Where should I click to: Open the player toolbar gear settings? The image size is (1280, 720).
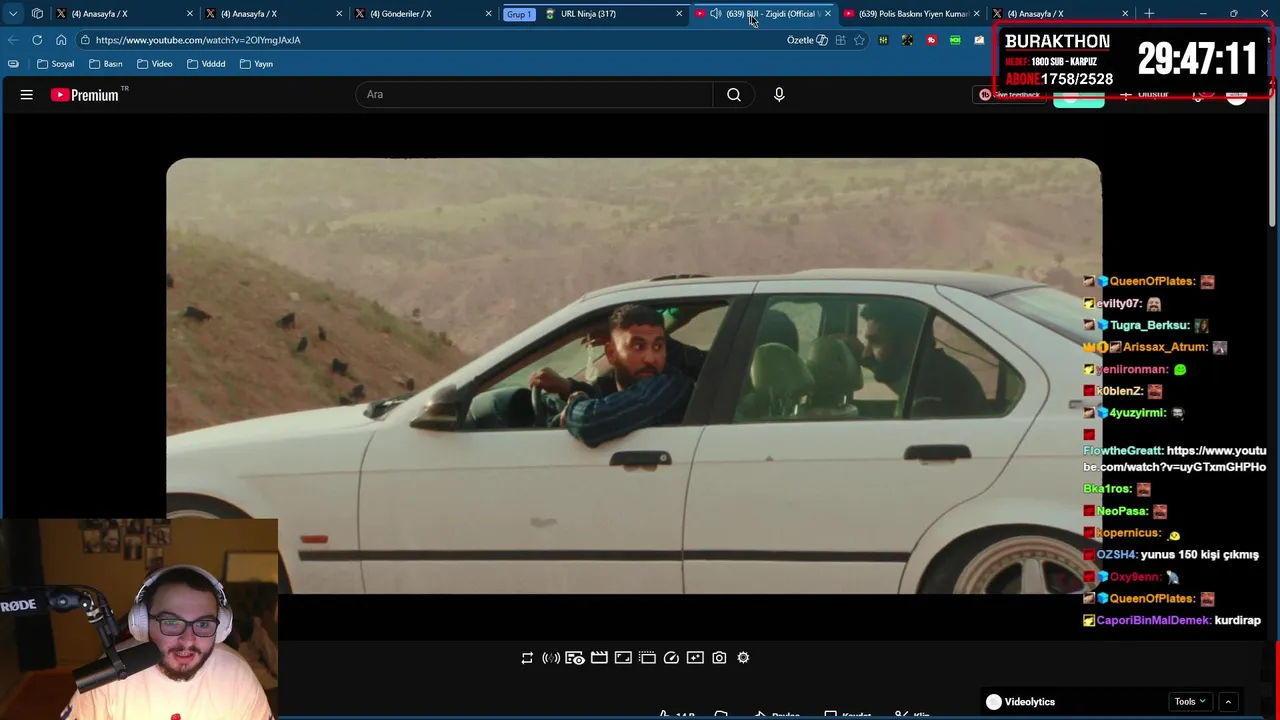743,658
